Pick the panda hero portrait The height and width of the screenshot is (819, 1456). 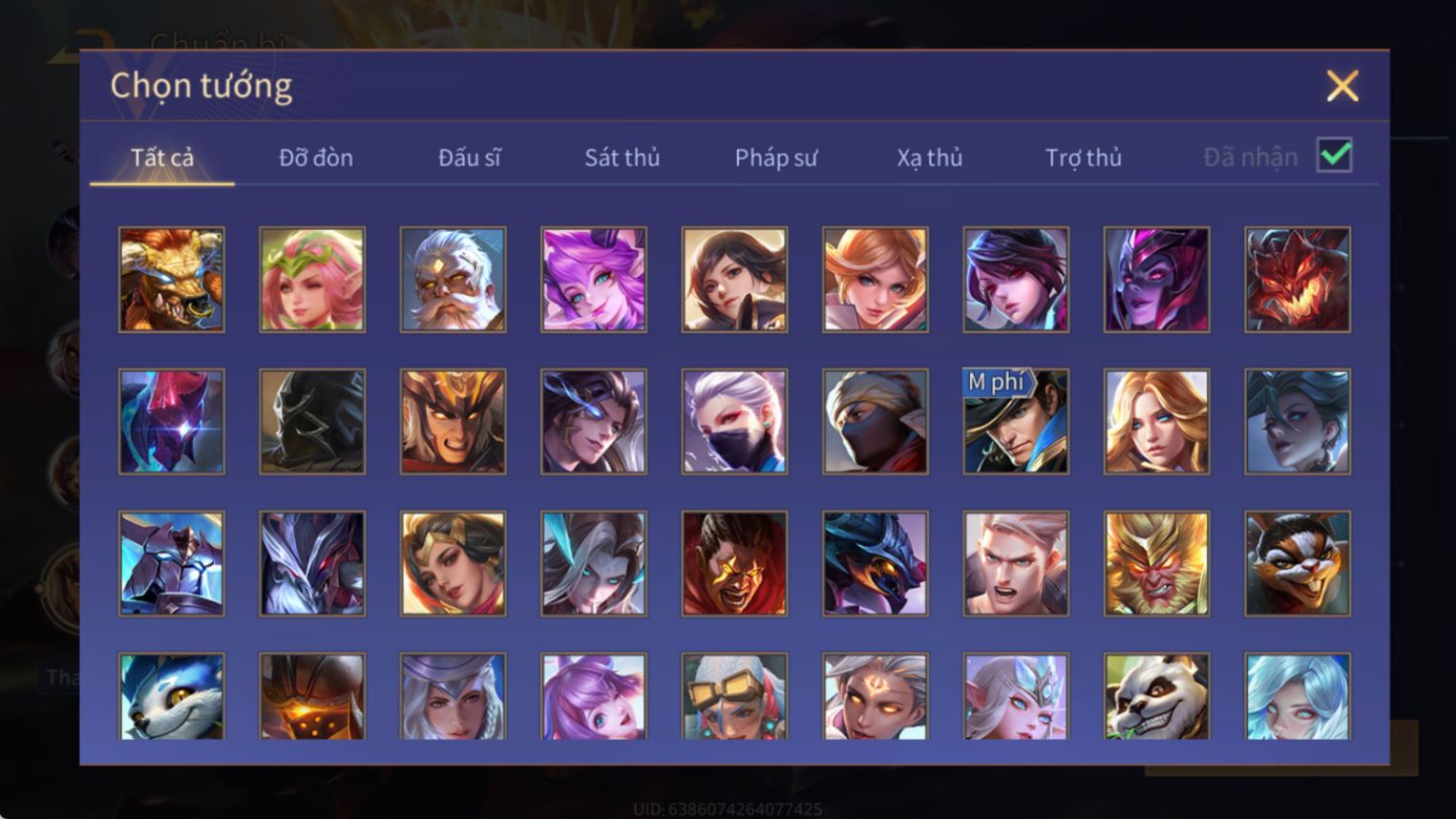point(1156,696)
